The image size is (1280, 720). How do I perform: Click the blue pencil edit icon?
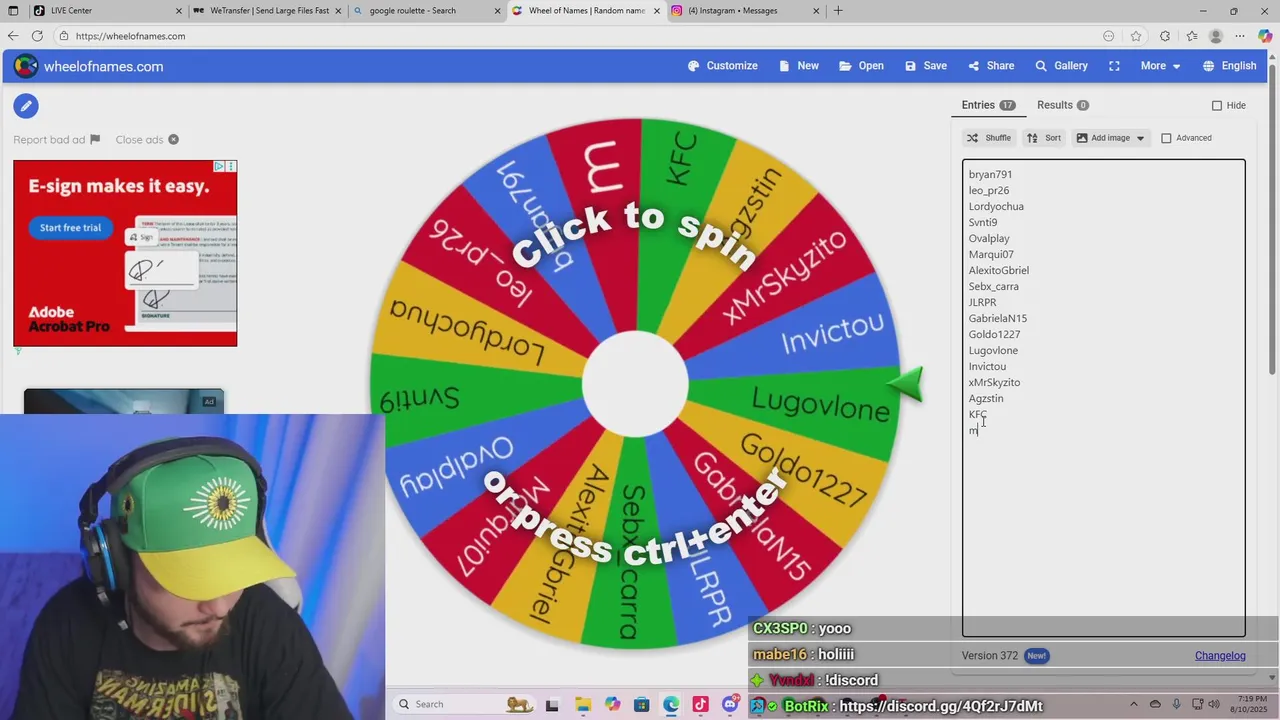pyautogui.click(x=26, y=105)
